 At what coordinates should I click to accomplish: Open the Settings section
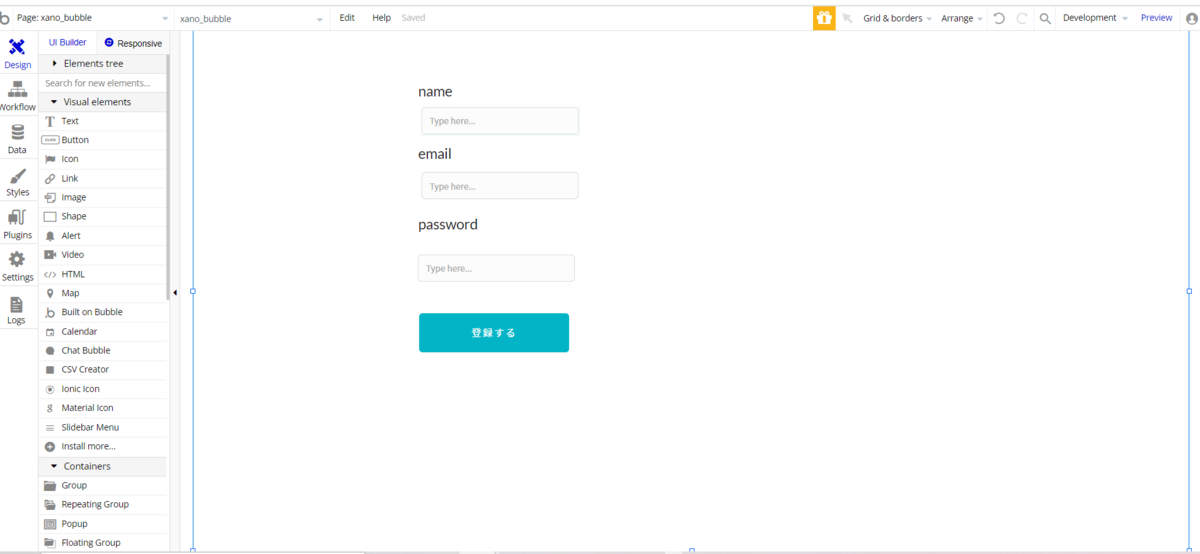click(17, 267)
